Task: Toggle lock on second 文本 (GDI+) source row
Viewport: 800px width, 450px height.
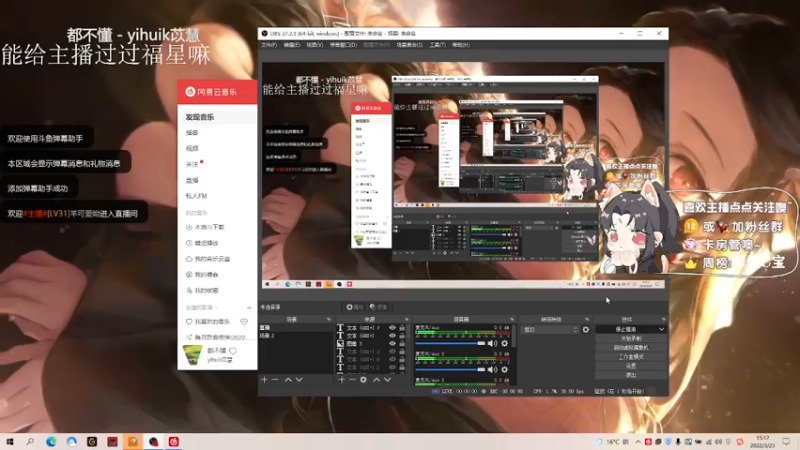Action: [x=402, y=336]
